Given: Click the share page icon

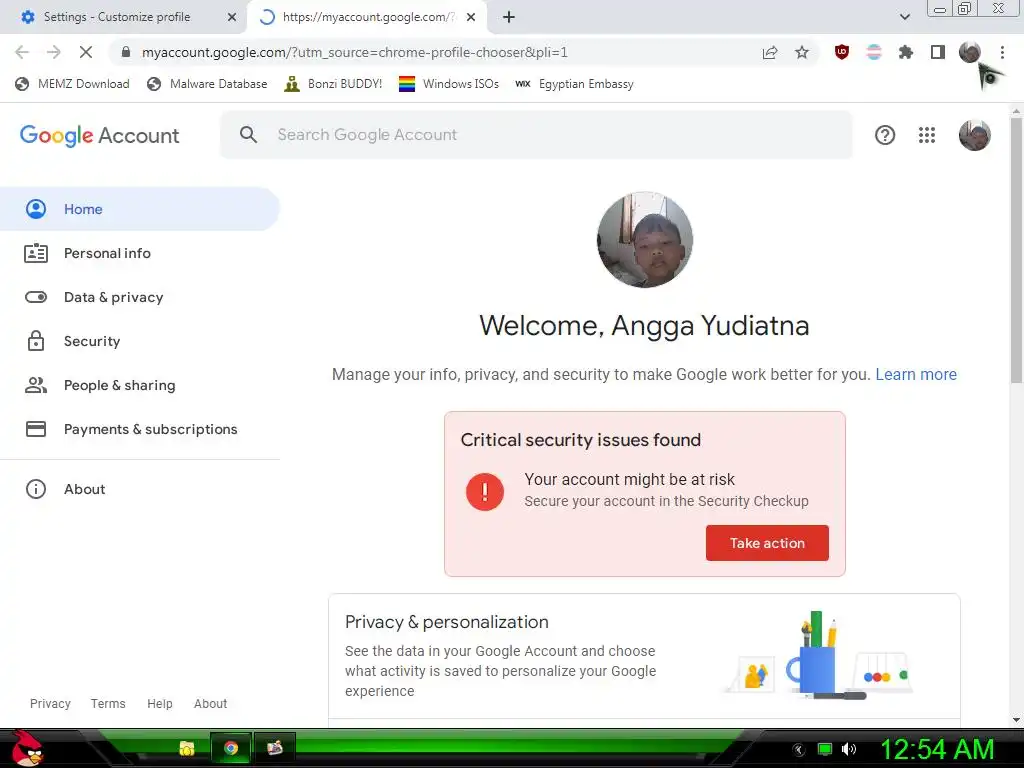Looking at the screenshot, I should tap(770, 52).
